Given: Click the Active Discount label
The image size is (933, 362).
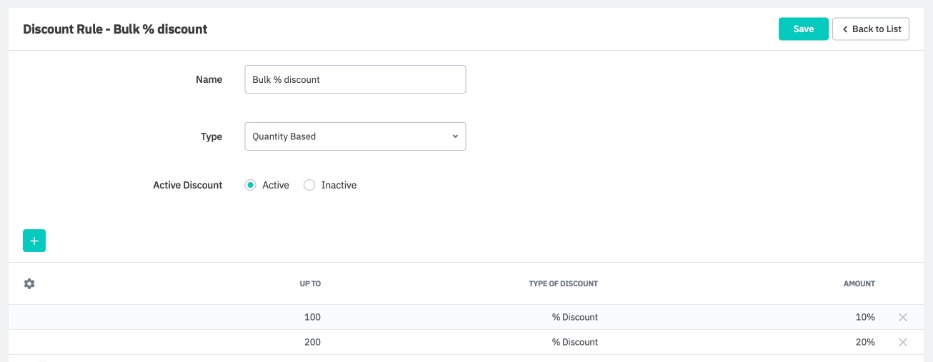Looking at the screenshot, I should point(187,185).
